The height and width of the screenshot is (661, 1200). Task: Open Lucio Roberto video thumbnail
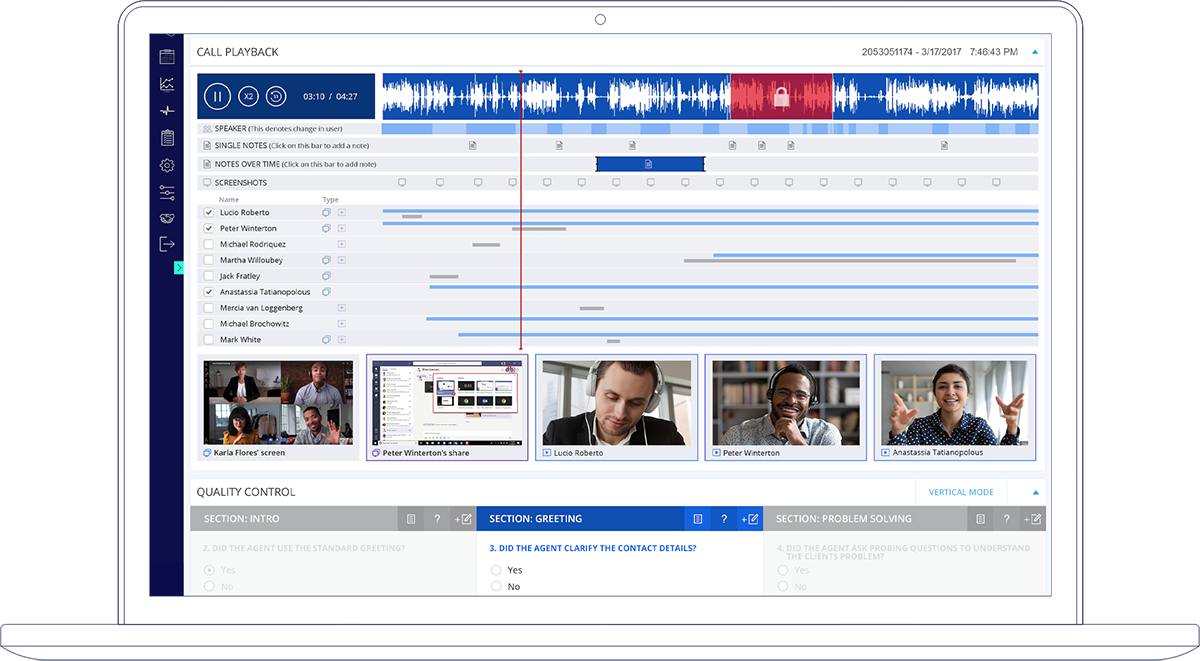616,407
